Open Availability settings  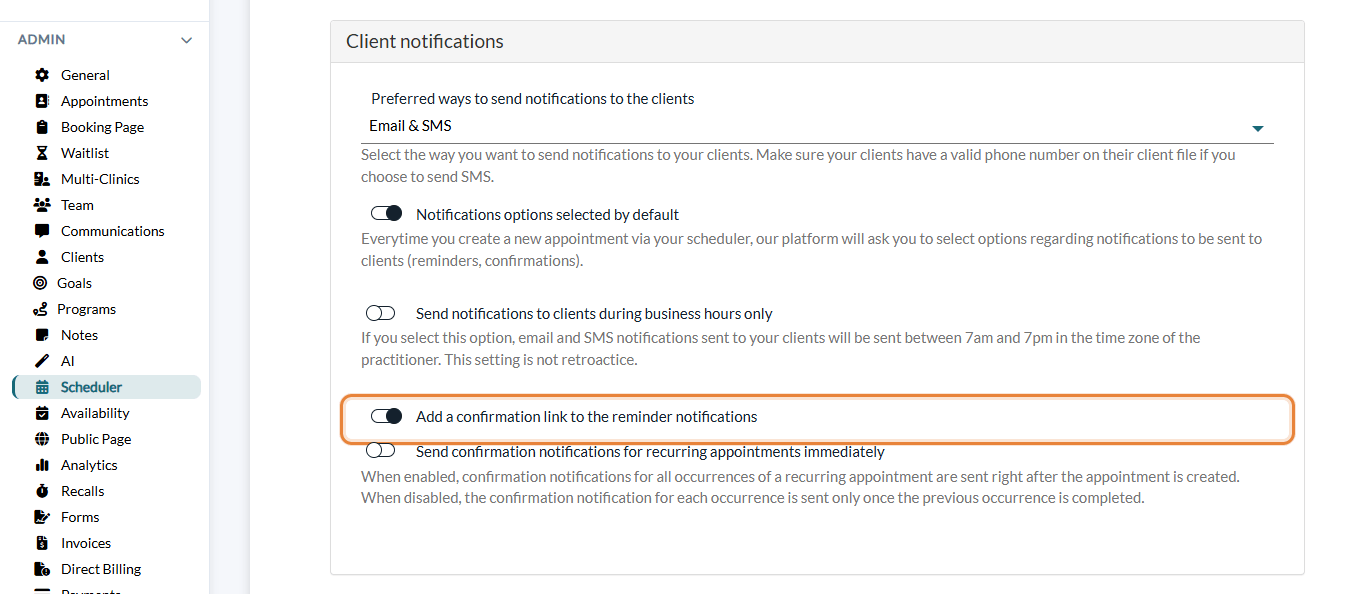(x=95, y=413)
